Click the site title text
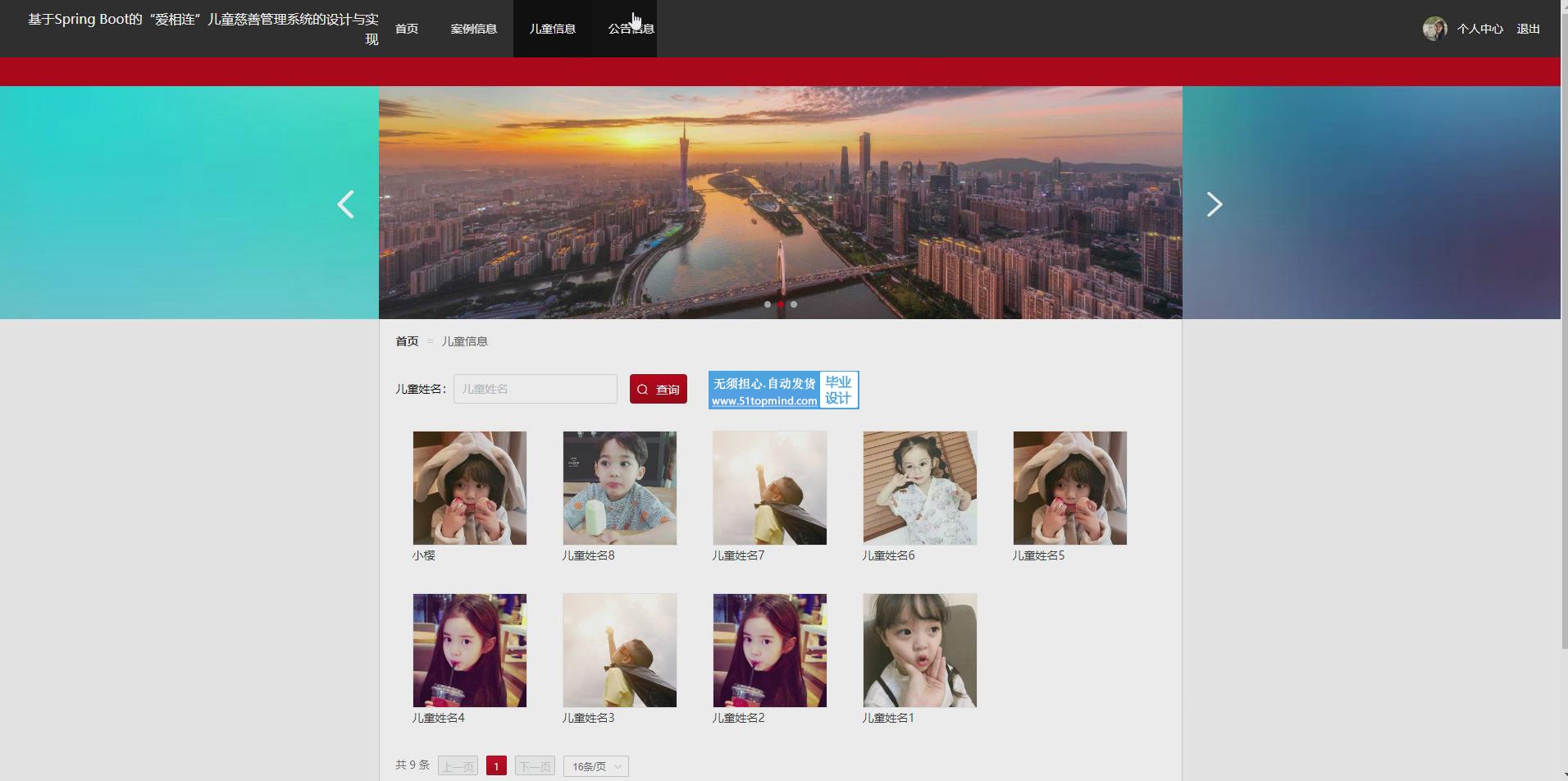This screenshot has width=1568, height=781. click(203, 29)
